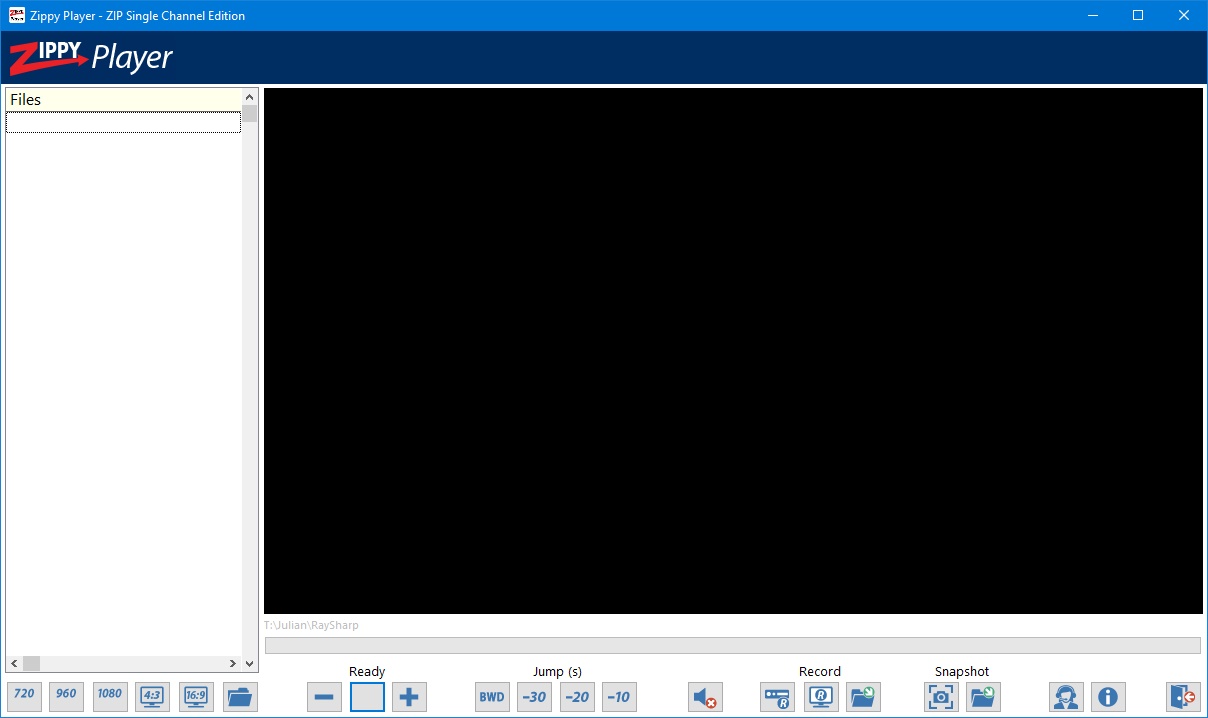Click the playback progress bar
Image resolution: width=1208 pixels, height=718 pixels.
733,645
